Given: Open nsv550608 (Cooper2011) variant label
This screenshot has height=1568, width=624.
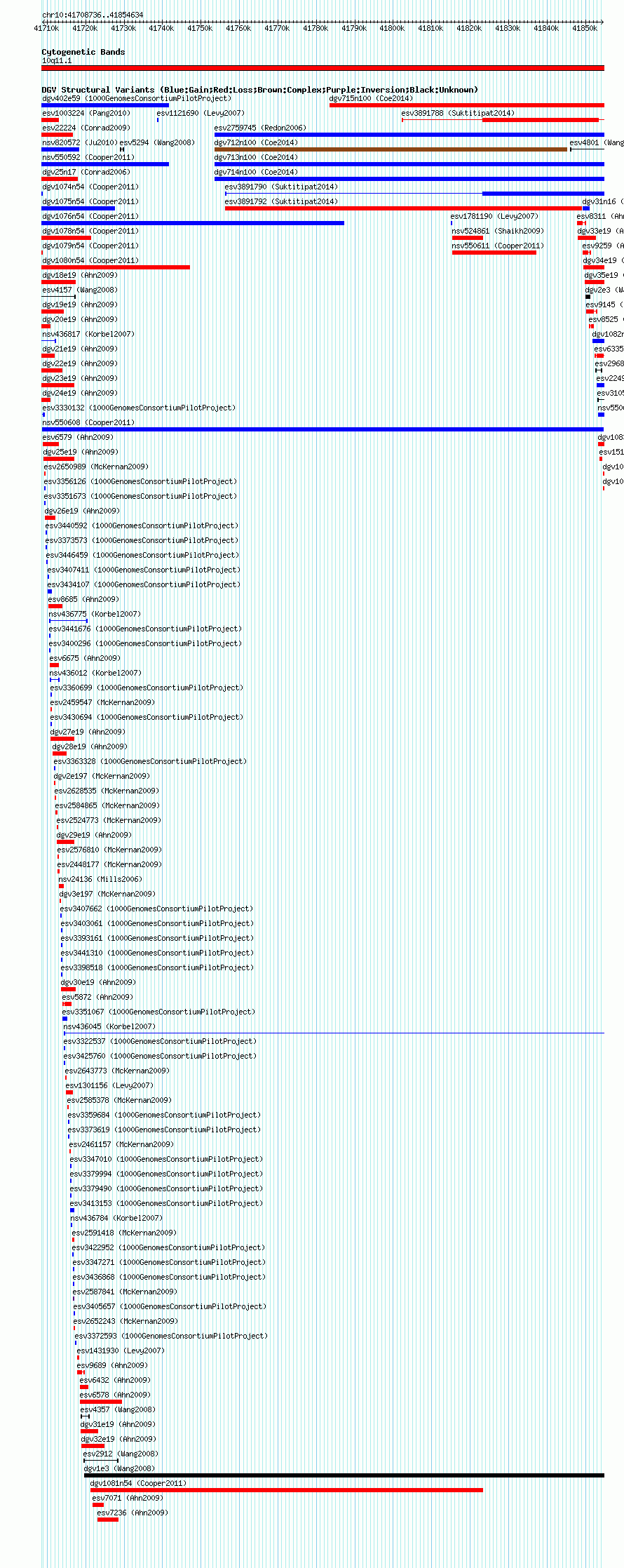Looking at the screenshot, I should pos(88,422).
